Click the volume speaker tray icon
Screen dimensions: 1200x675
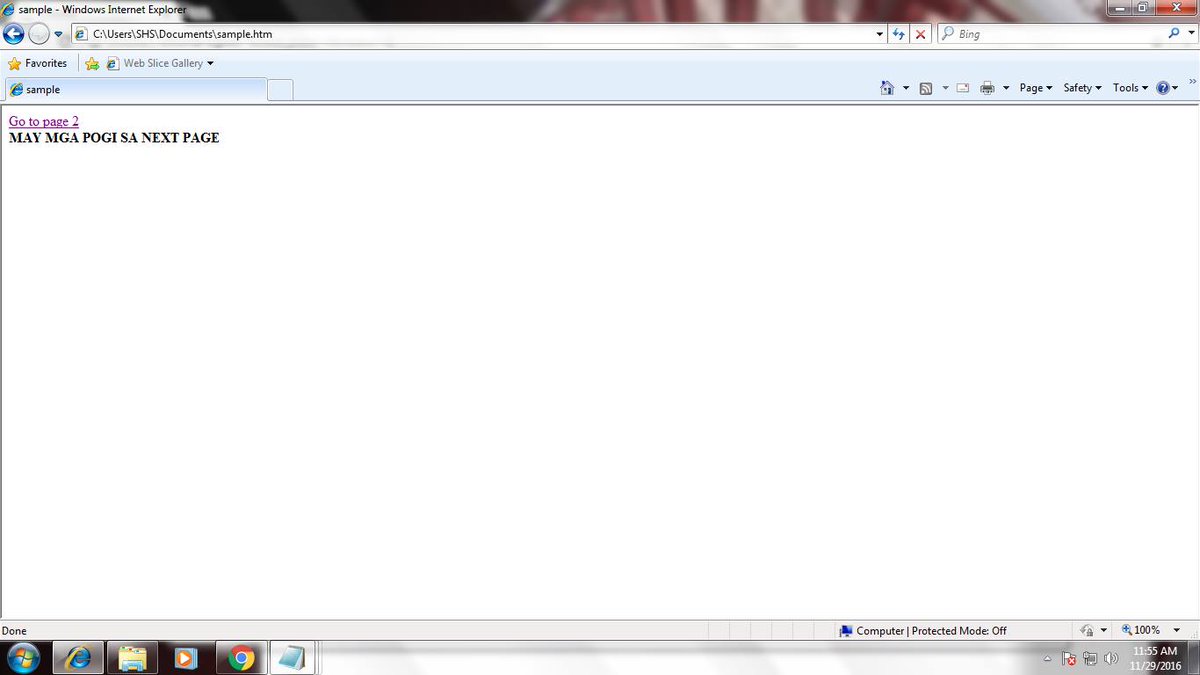click(x=1110, y=659)
